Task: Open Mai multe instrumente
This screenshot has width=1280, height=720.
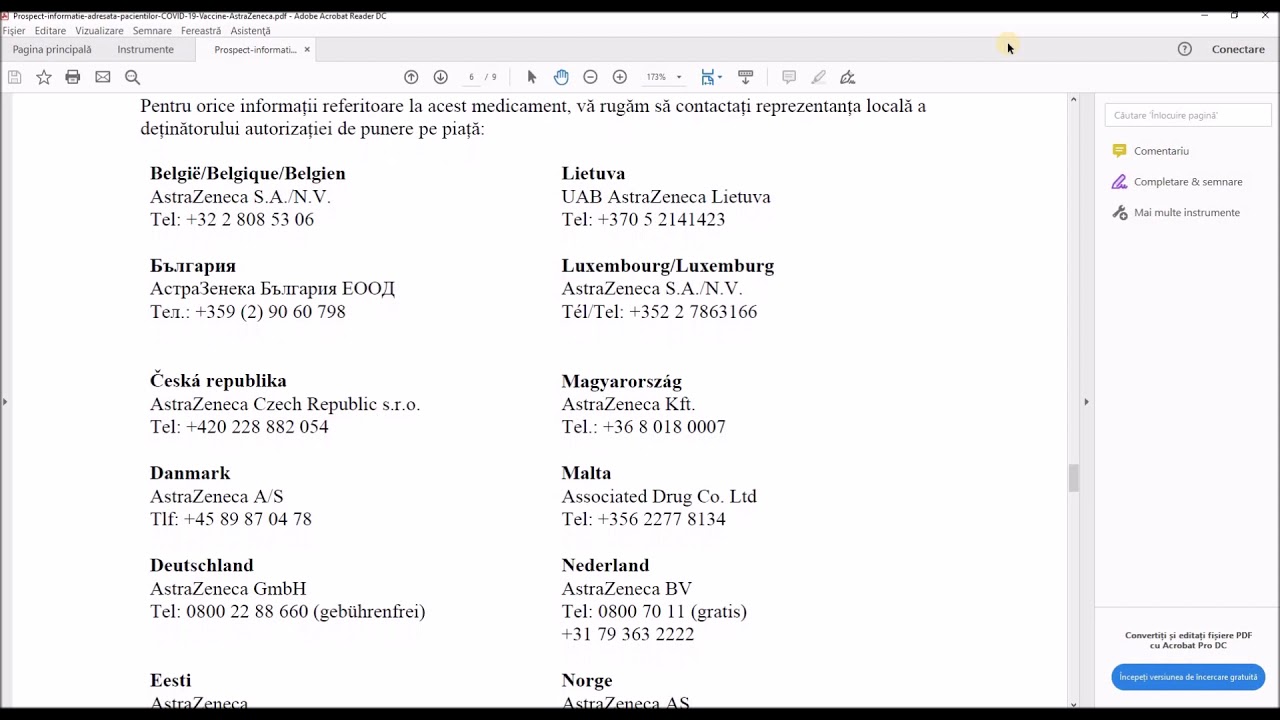Action: (1187, 212)
